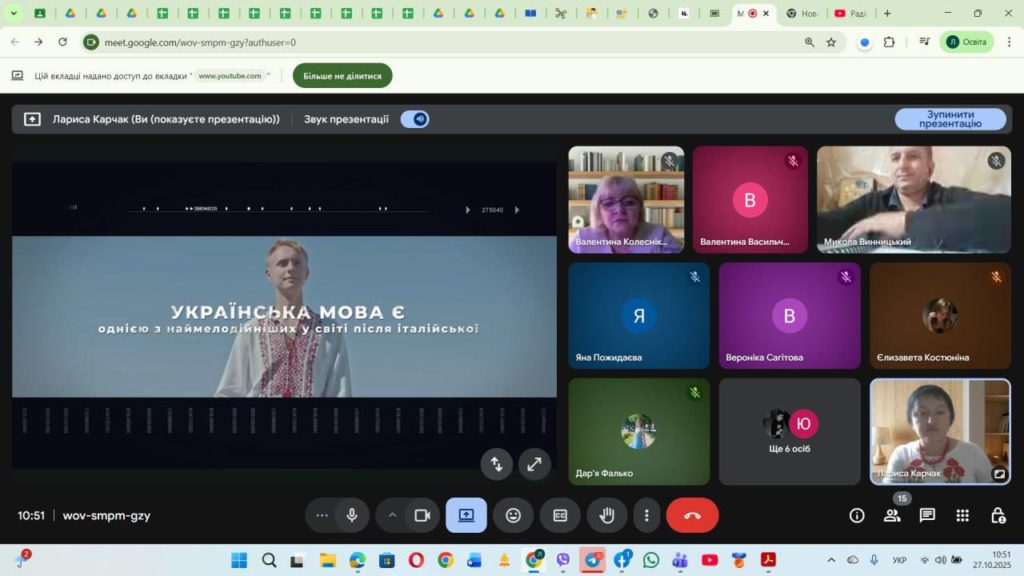Open more options three-dot menu
Viewport: 1024px width, 576px height.
647,515
